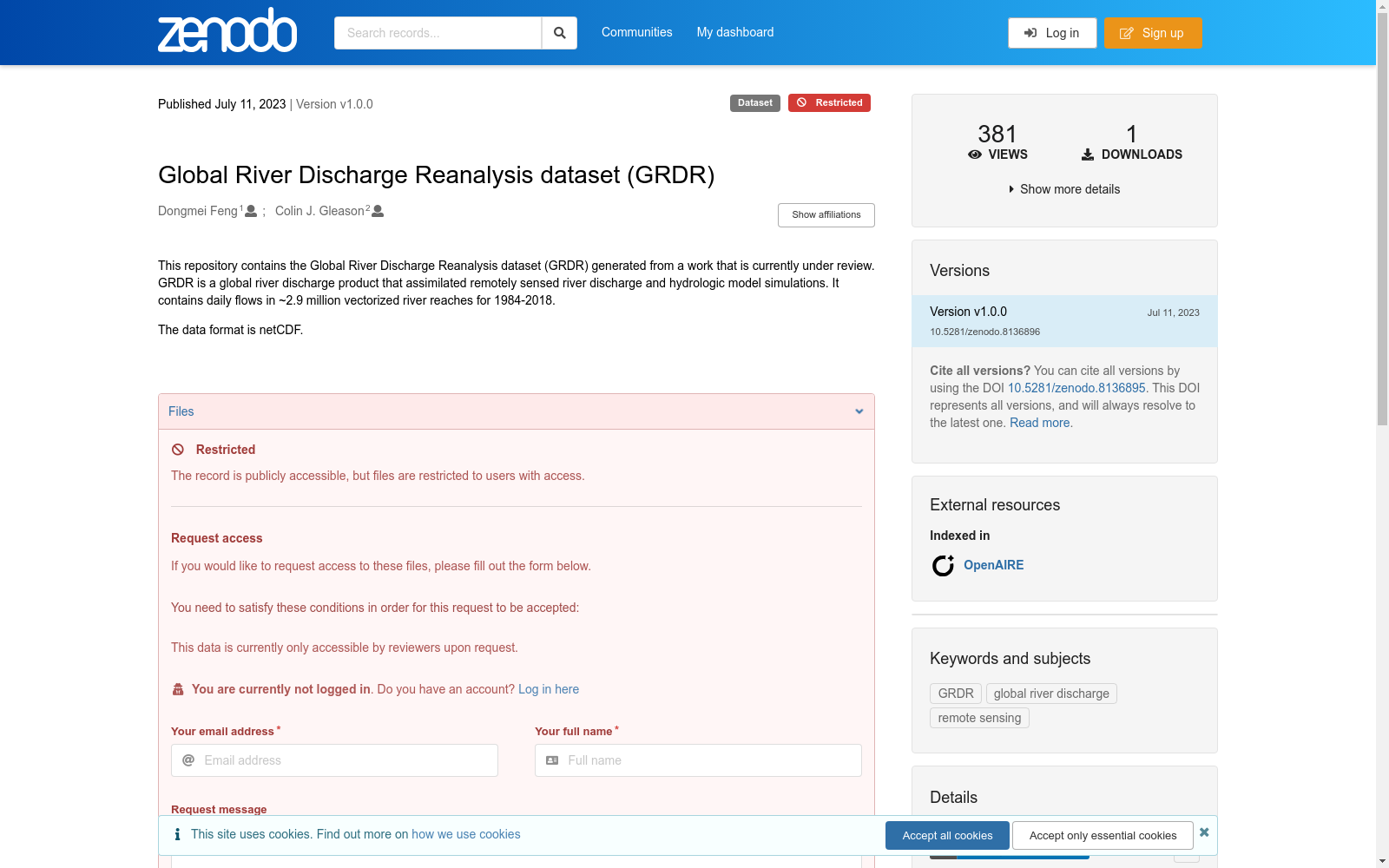Viewport: 1389px width, 868px height.
Task: Open the Communities menu item
Action: click(637, 32)
